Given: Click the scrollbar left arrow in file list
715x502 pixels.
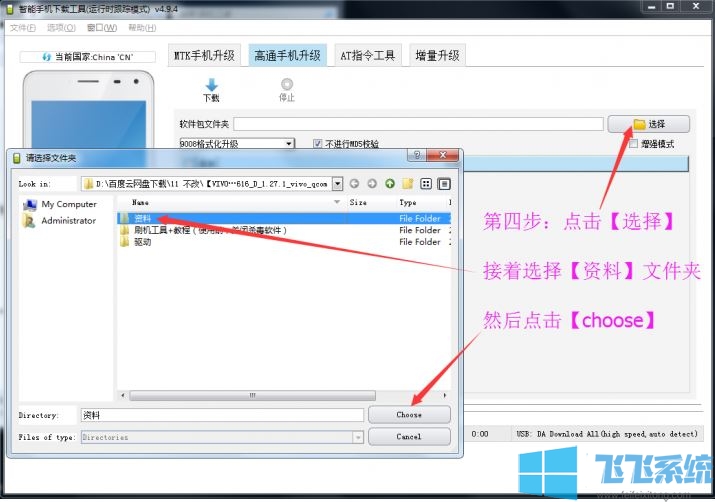Looking at the screenshot, I should [x=123, y=395].
